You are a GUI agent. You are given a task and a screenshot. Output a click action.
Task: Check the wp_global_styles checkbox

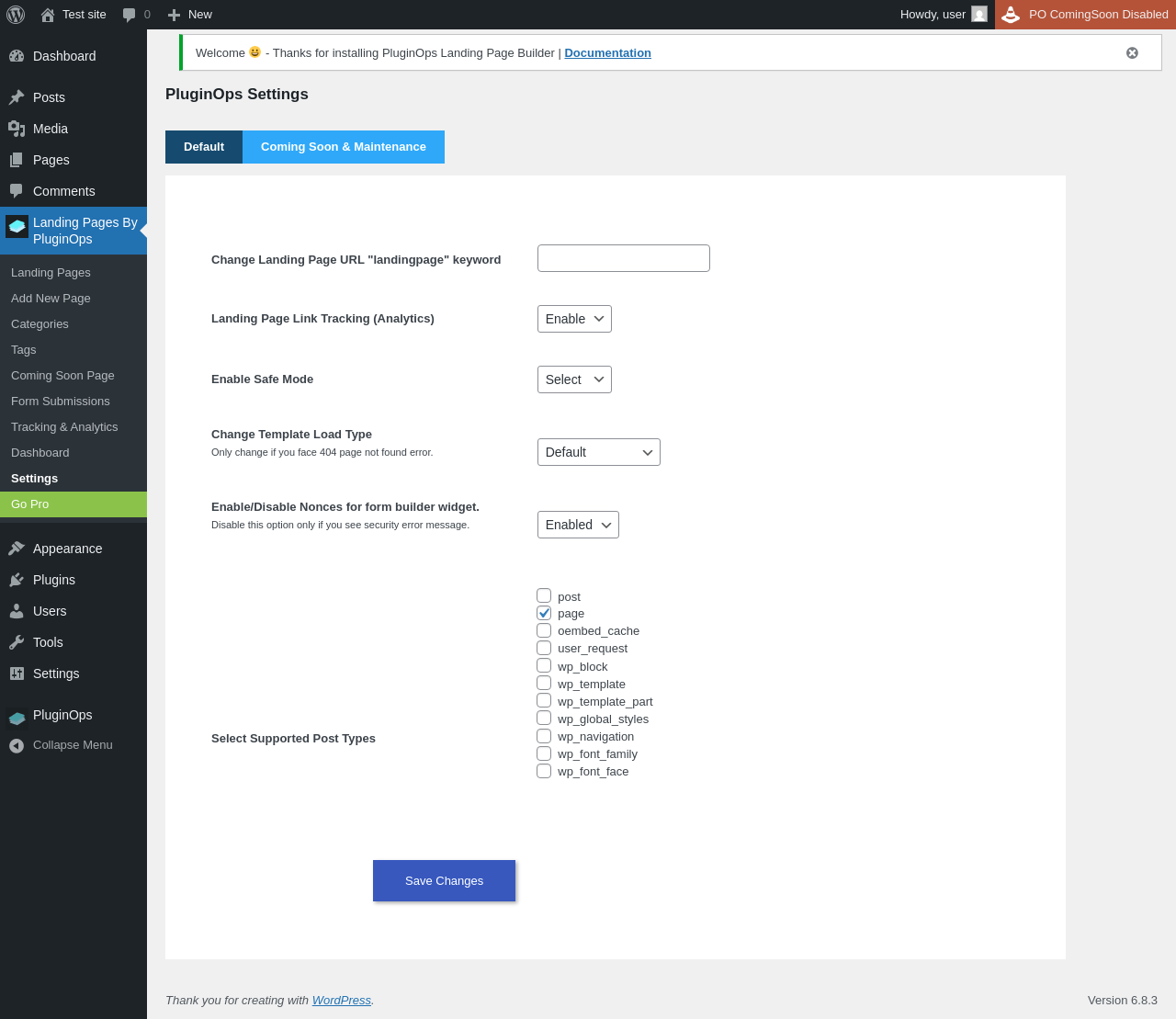(544, 718)
